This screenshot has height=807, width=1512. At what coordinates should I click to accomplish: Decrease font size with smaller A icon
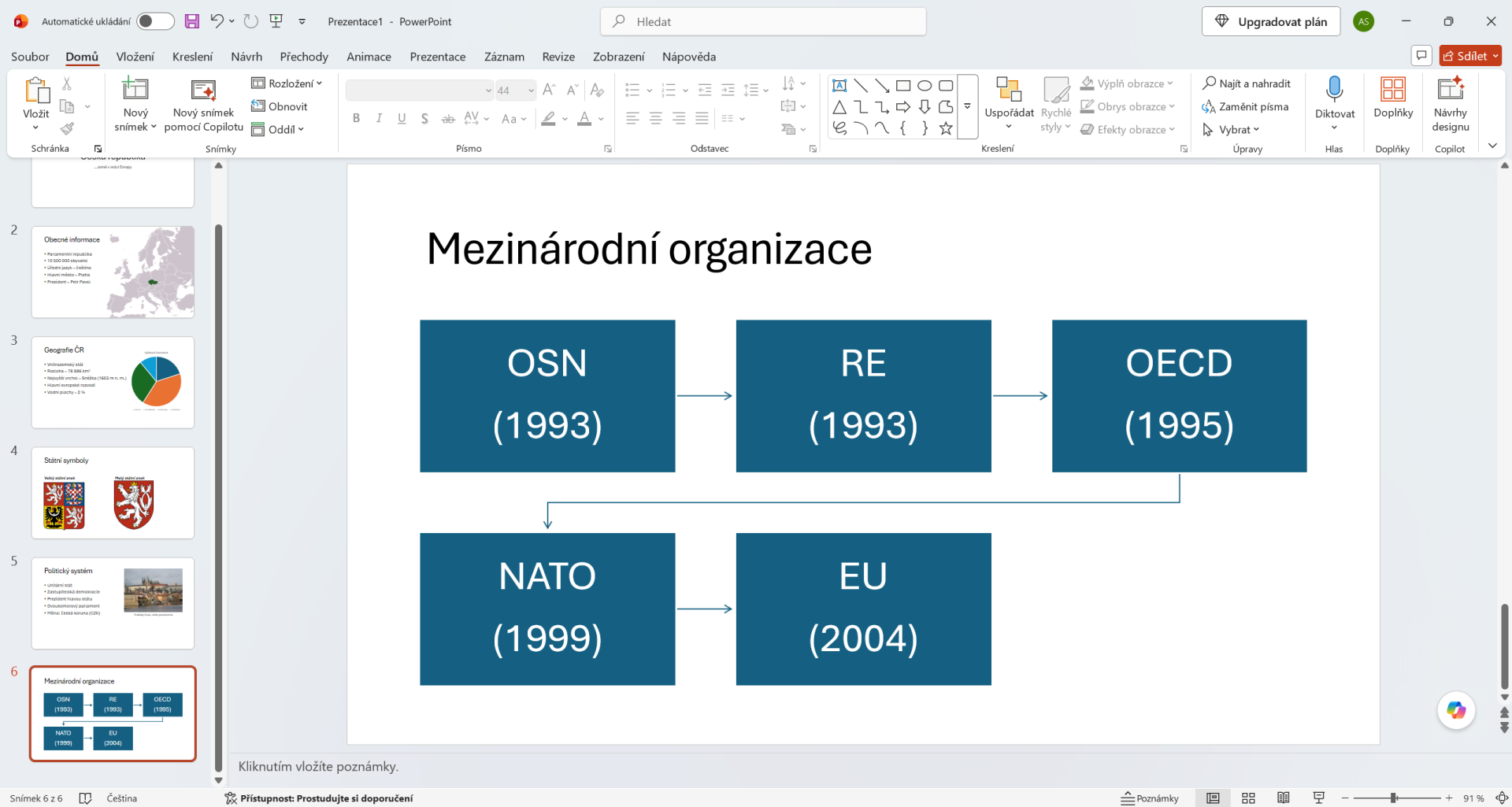click(x=573, y=90)
